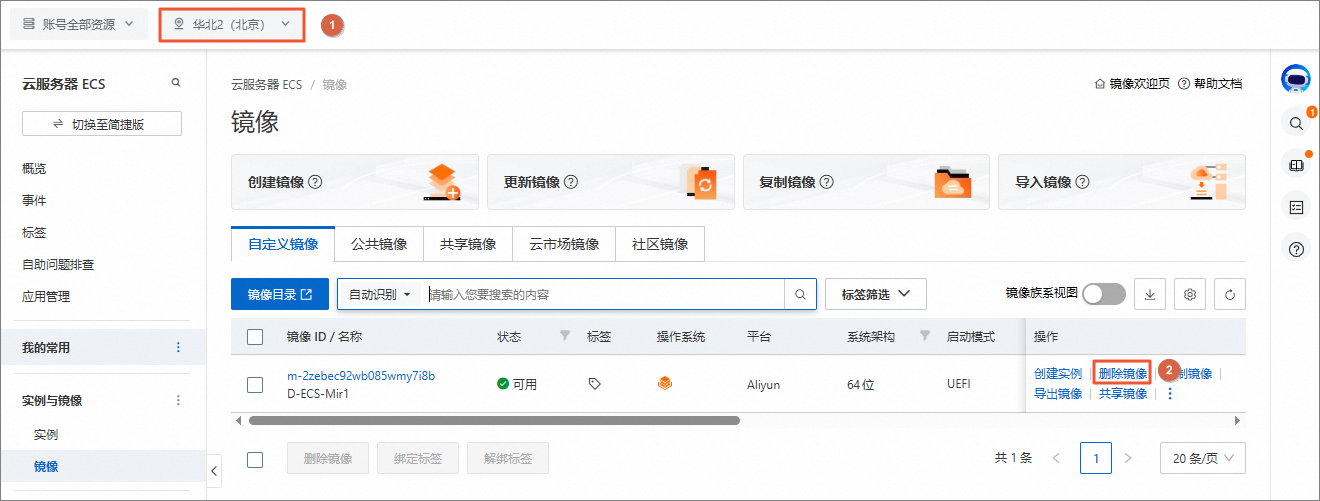Open 自动识别 search type dropdown

[x=380, y=295]
